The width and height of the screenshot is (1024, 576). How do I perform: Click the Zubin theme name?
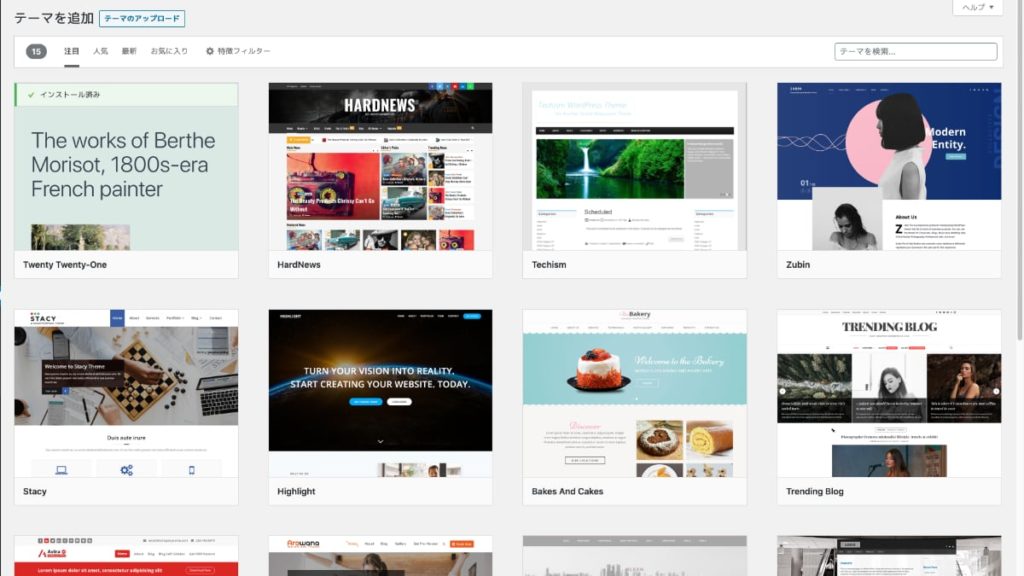tap(797, 264)
